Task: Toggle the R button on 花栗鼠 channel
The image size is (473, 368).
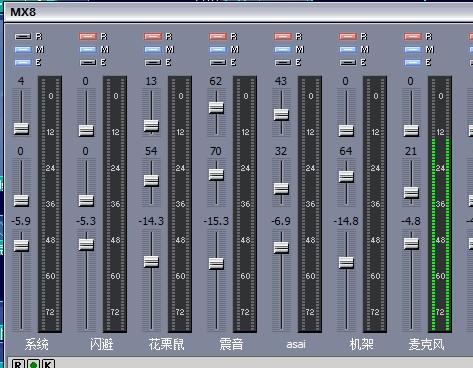Action: (x=153, y=36)
